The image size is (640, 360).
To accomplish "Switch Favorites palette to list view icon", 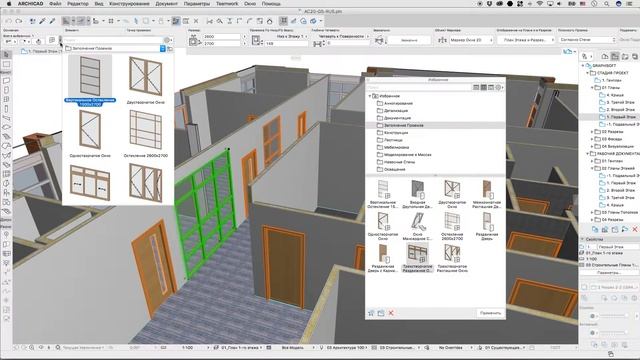I will click(x=476, y=87).
